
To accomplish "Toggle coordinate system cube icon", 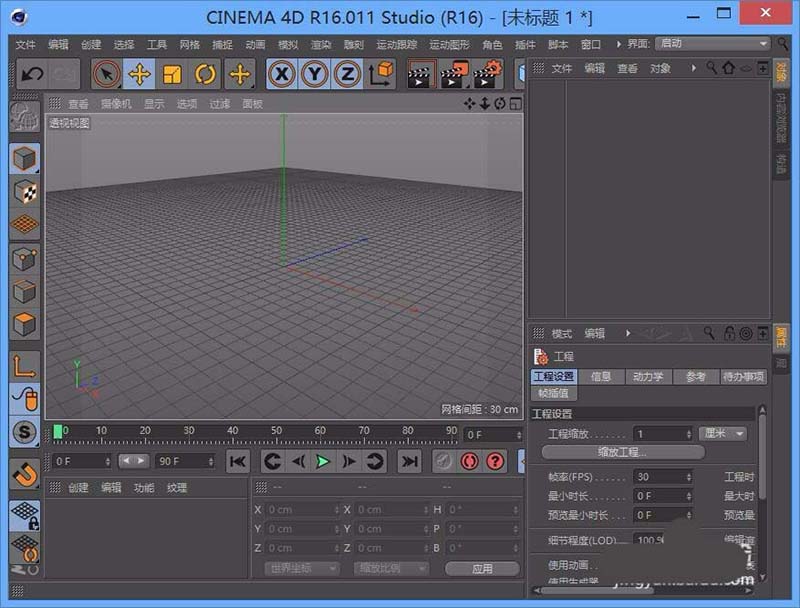I will coord(380,74).
